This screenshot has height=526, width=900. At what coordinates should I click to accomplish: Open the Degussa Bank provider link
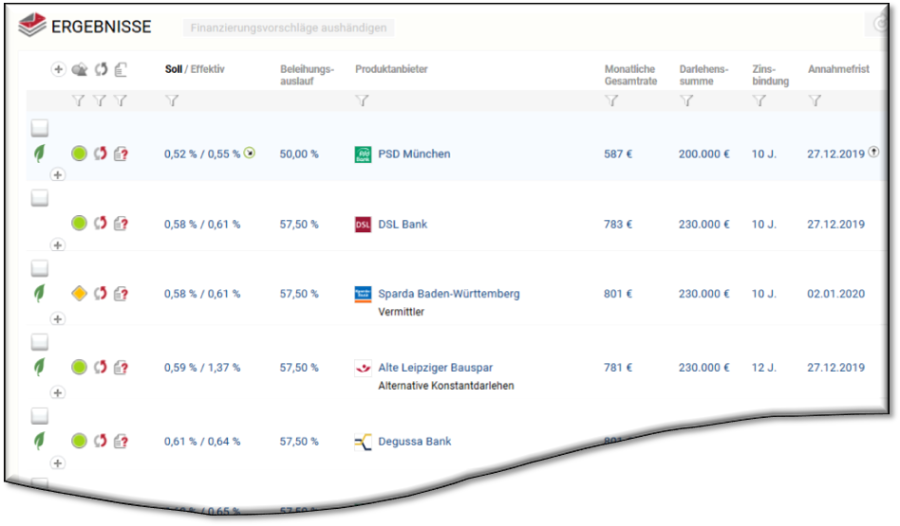tap(414, 441)
